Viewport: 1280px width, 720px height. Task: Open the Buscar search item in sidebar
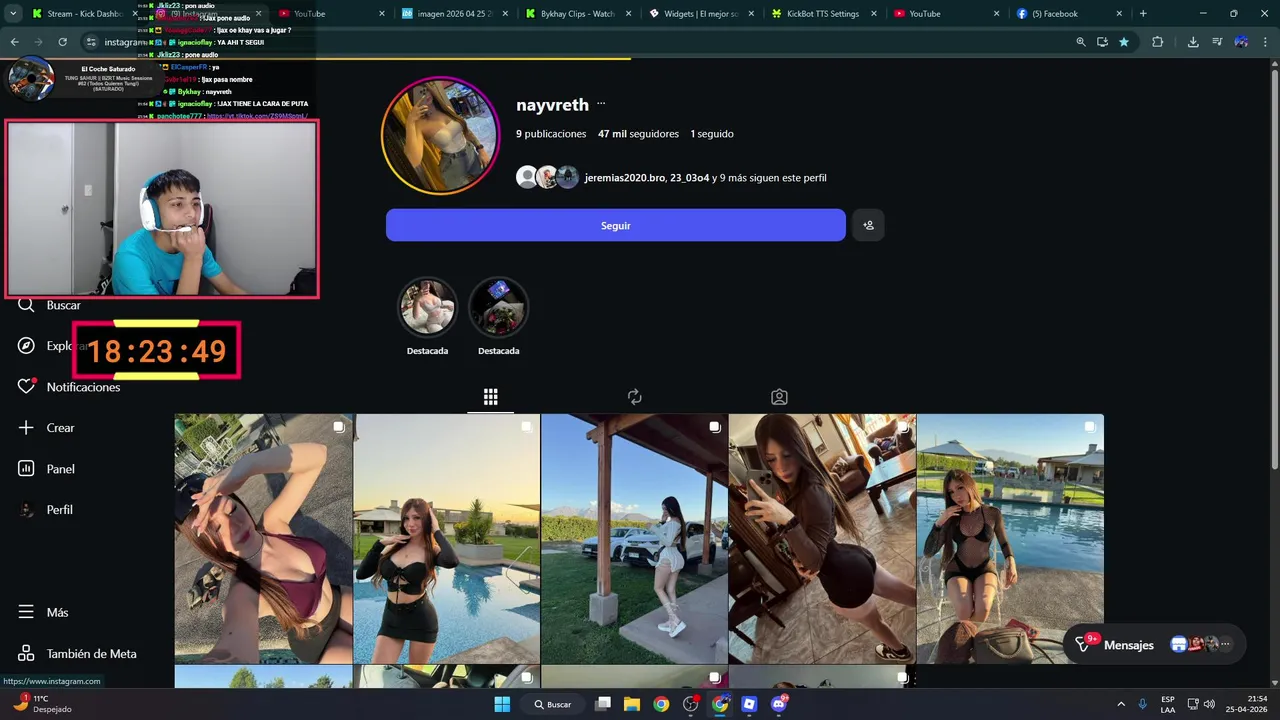(x=49, y=305)
